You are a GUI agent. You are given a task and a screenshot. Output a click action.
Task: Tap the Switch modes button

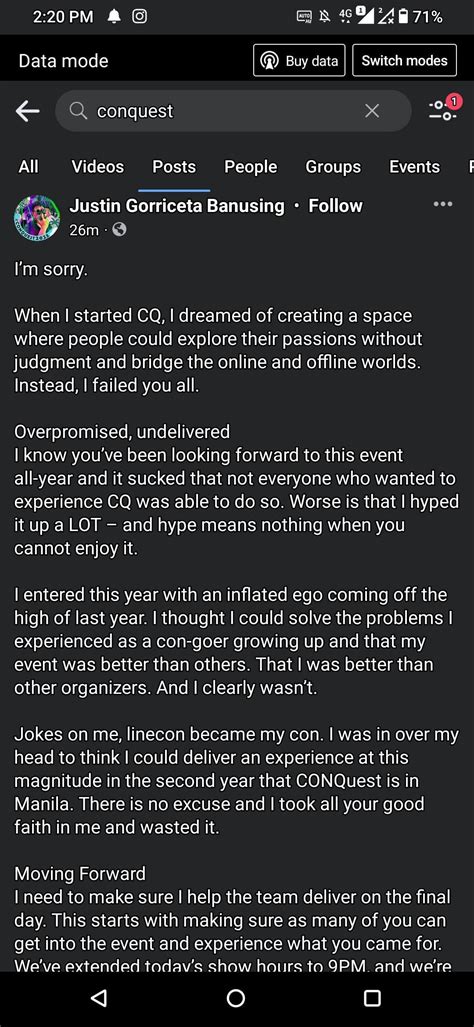[404, 61]
